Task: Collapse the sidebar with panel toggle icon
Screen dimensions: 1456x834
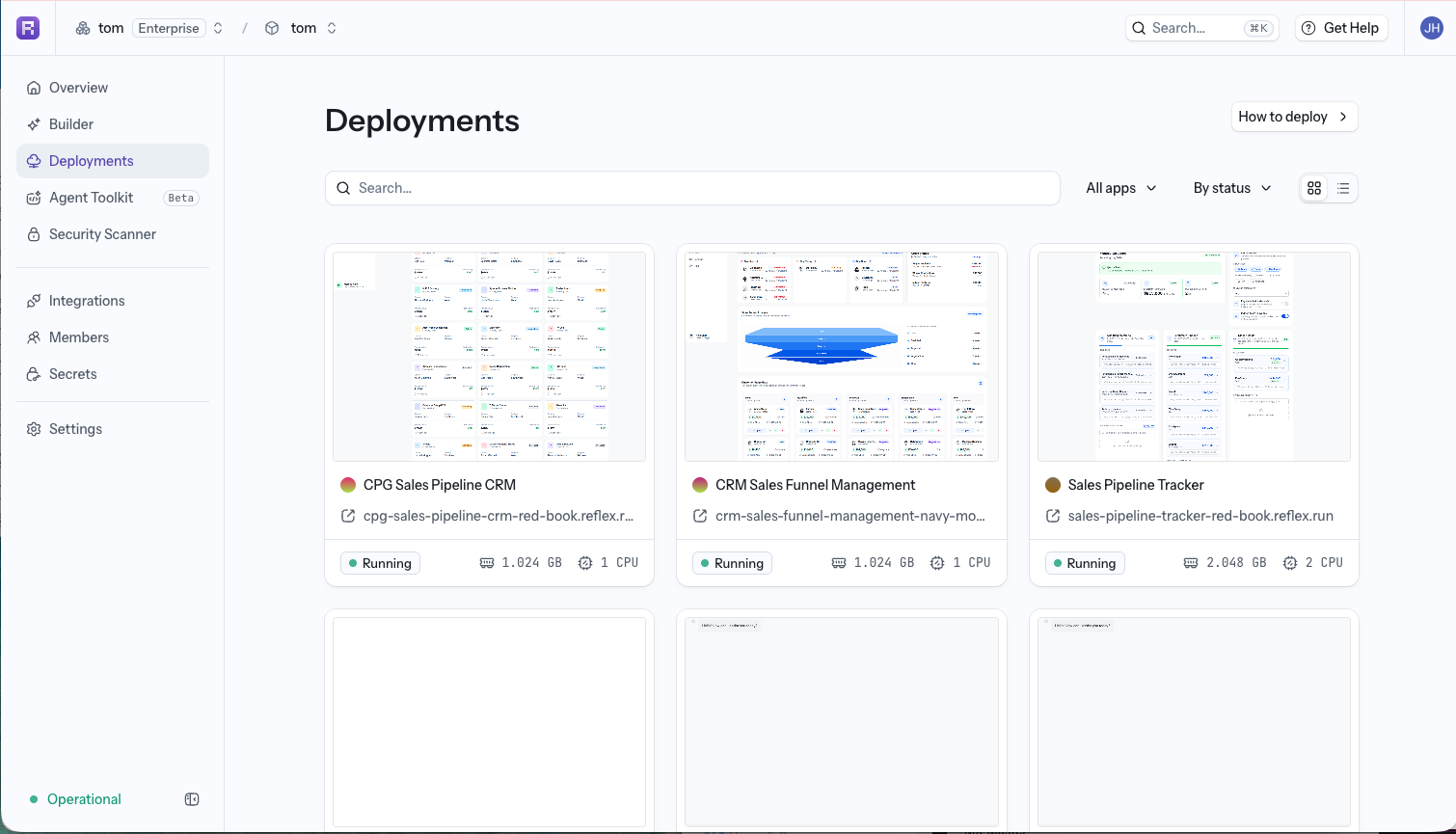Action: (192, 799)
